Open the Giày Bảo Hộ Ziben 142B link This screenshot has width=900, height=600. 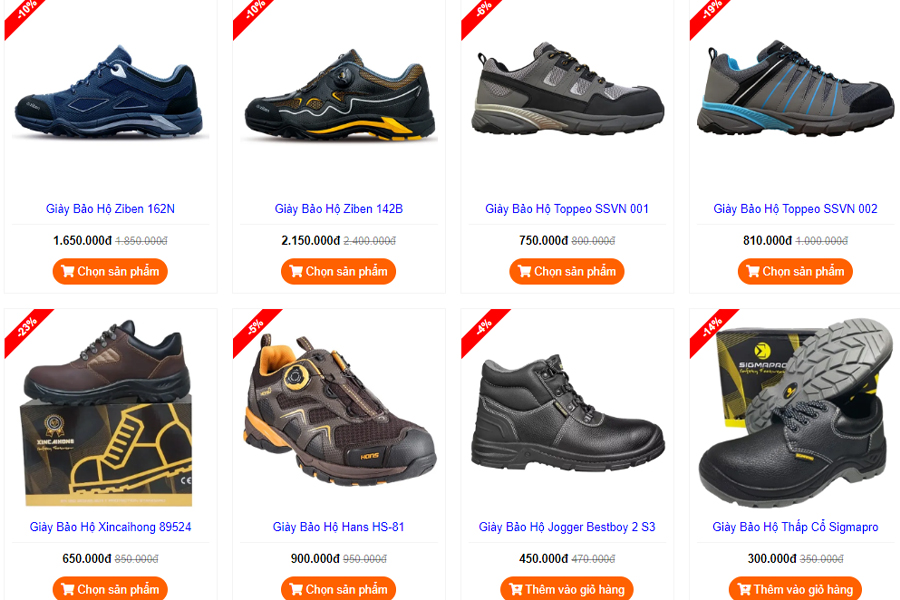point(339,209)
